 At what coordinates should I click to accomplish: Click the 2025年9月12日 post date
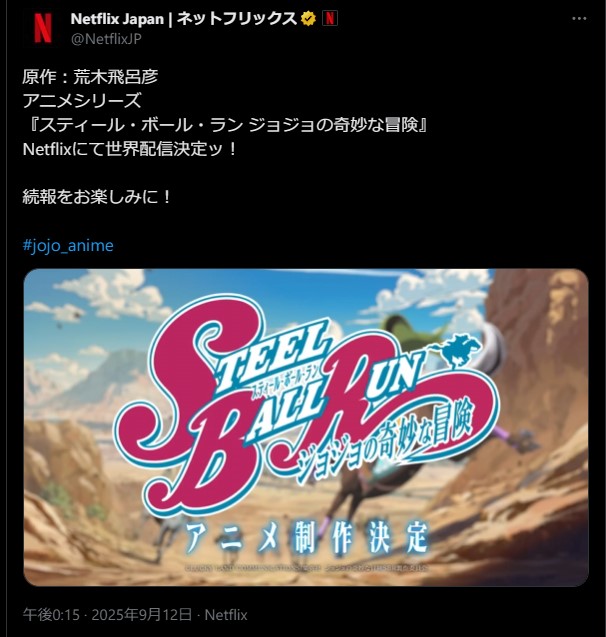[x=141, y=615]
